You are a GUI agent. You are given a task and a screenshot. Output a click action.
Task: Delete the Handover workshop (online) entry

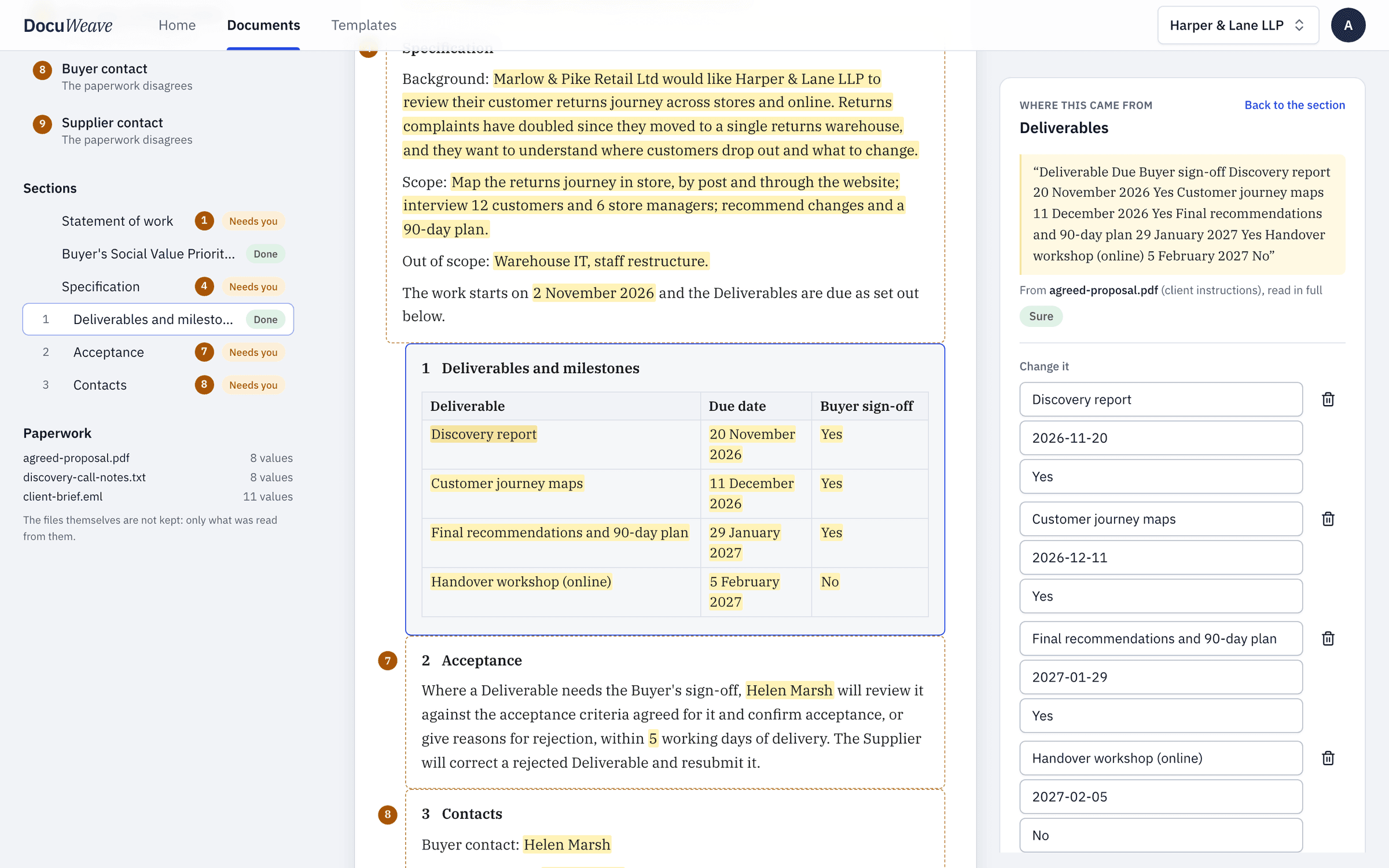click(1328, 758)
